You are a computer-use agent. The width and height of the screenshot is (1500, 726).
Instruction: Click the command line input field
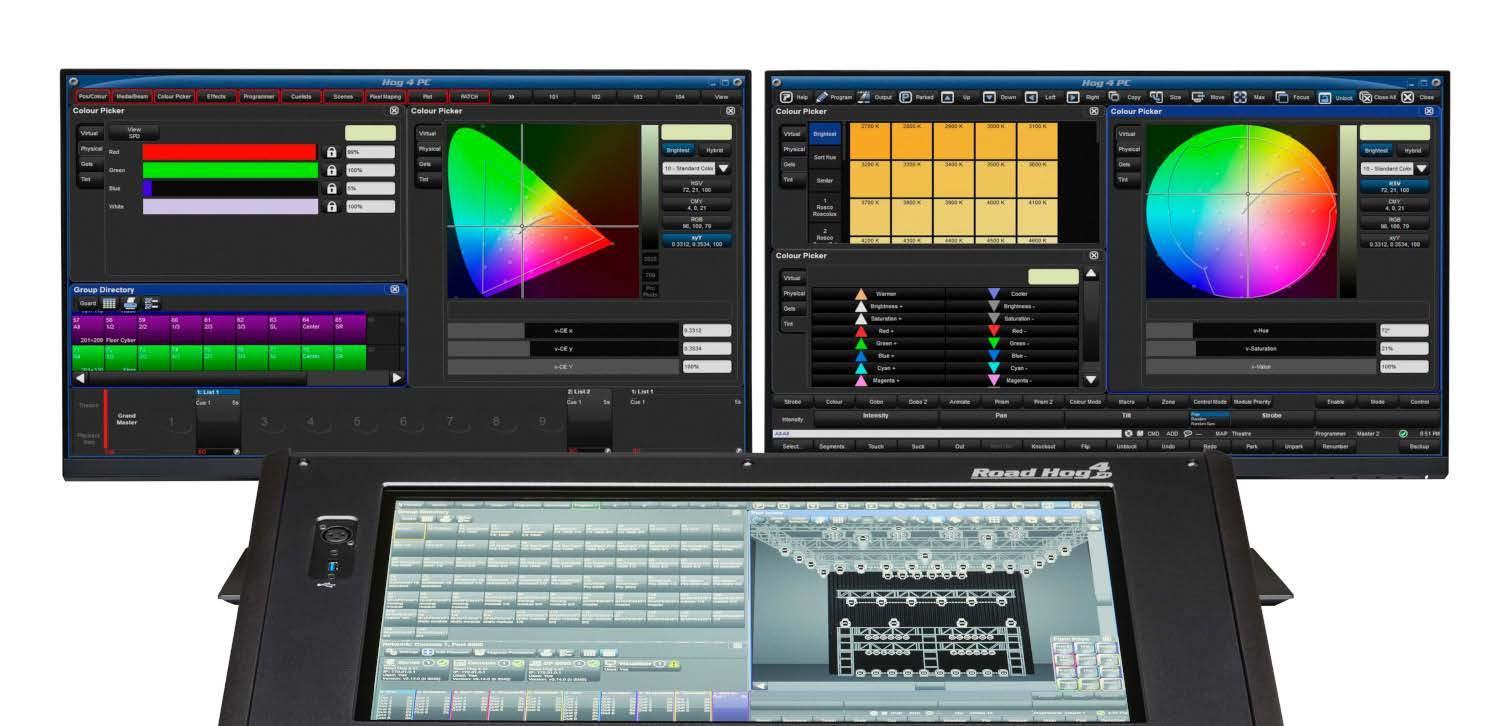947,433
